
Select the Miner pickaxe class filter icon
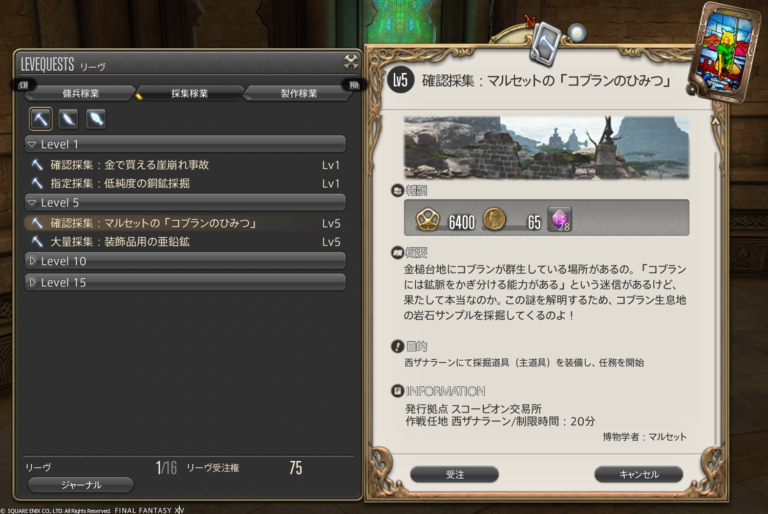pos(41,119)
